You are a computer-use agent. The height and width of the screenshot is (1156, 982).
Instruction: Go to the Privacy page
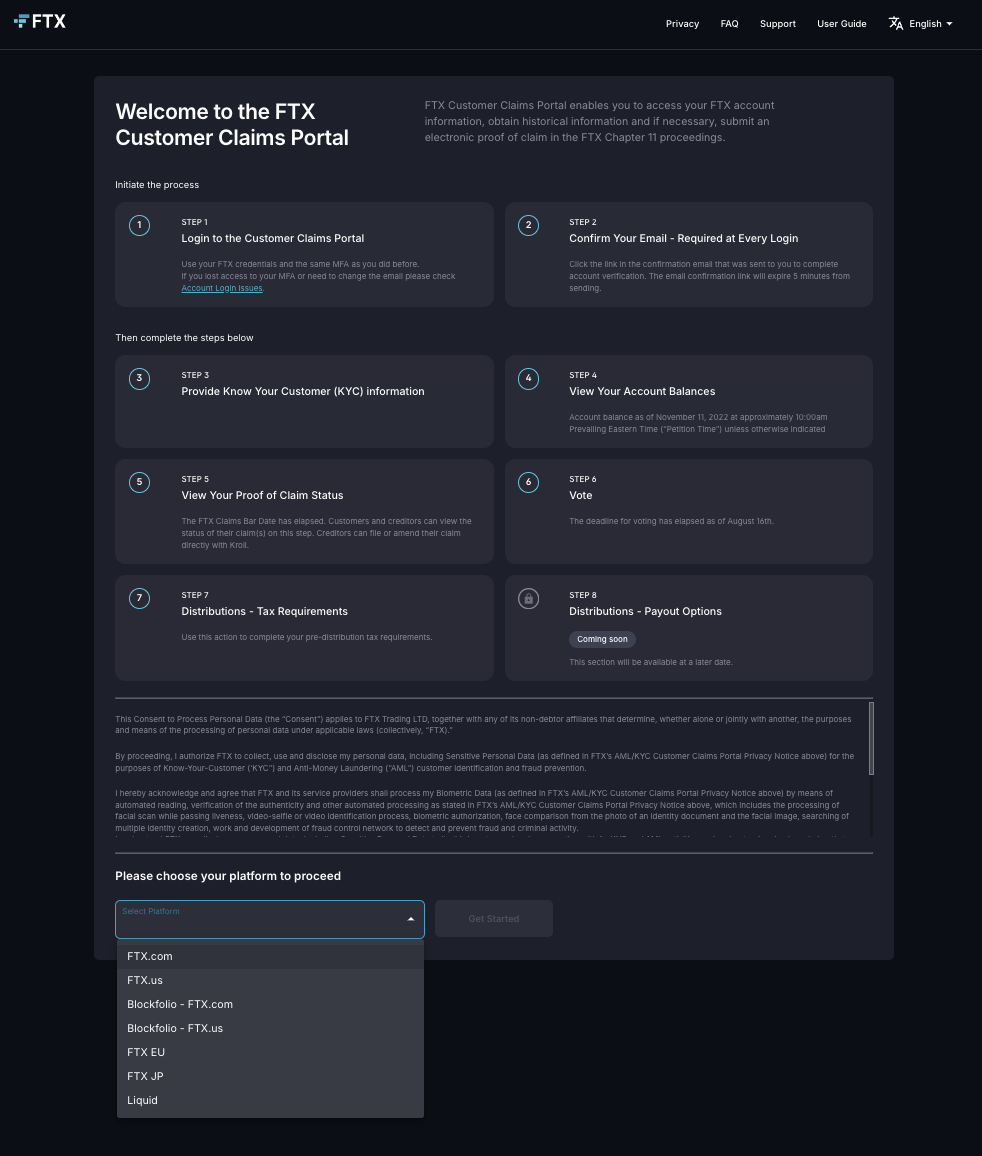682,24
